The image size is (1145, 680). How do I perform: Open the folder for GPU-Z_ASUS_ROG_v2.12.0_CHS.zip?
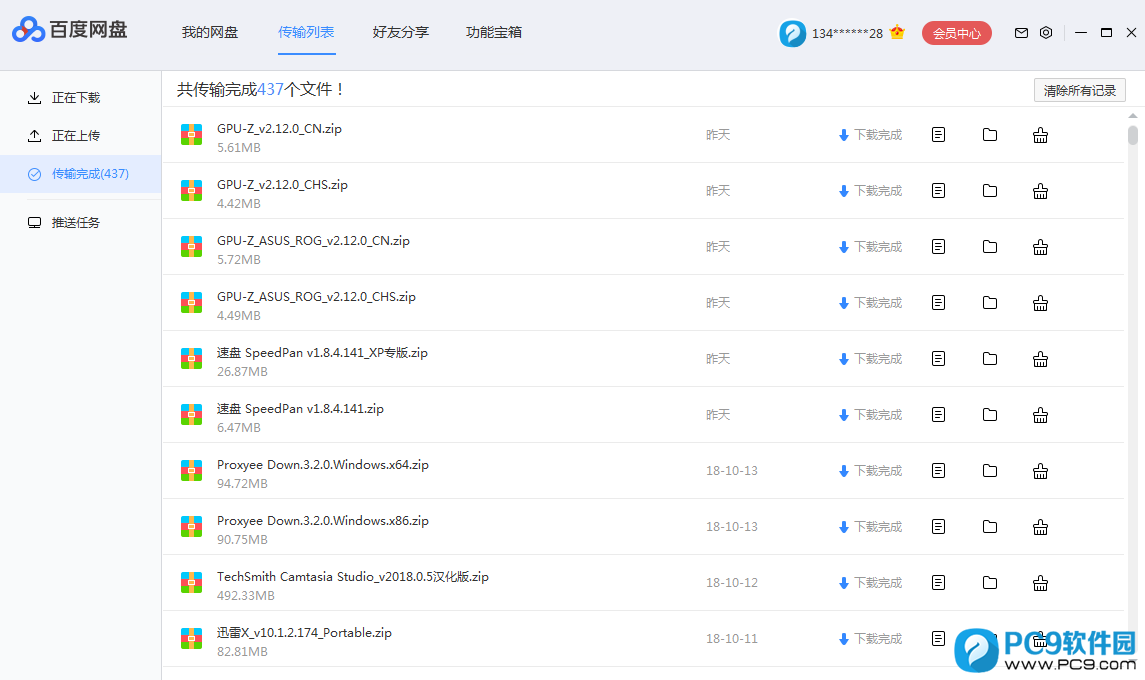point(989,302)
